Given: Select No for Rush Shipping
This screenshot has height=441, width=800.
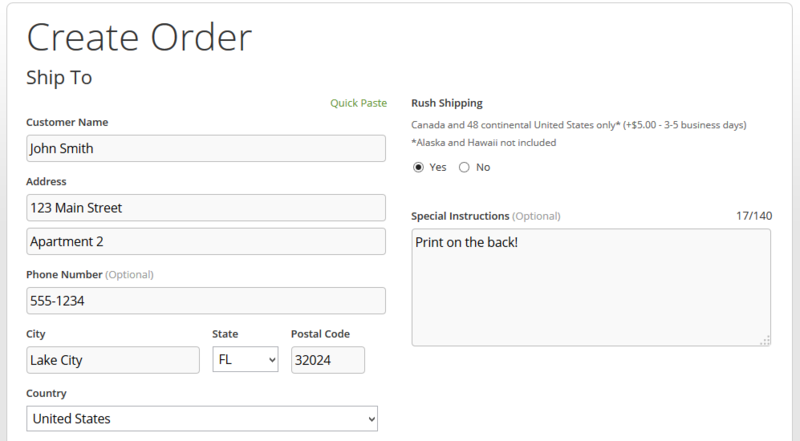Looking at the screenshot, I should [464, 167].
